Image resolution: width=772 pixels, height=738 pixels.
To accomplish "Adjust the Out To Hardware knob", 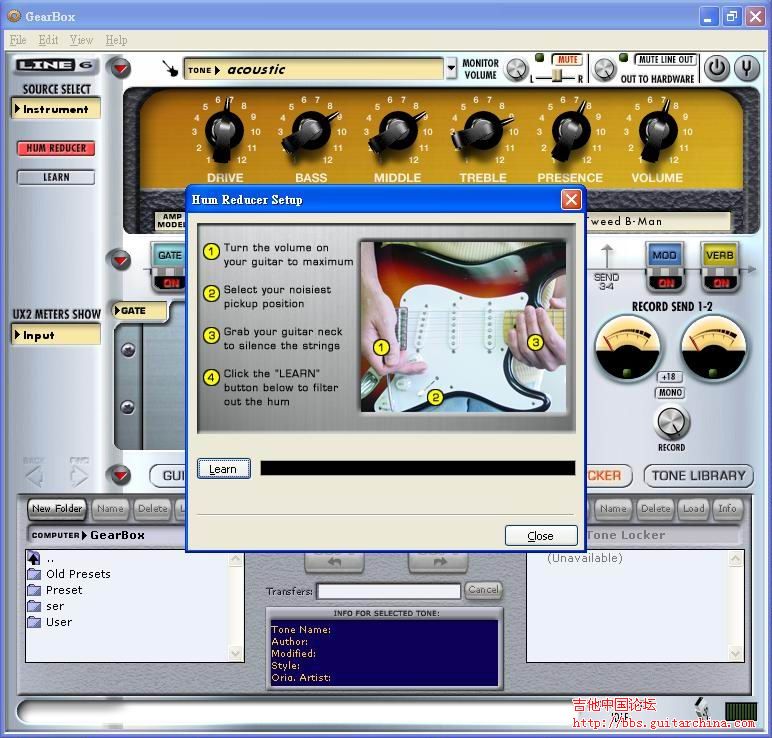I will click(x=604, y=69).
